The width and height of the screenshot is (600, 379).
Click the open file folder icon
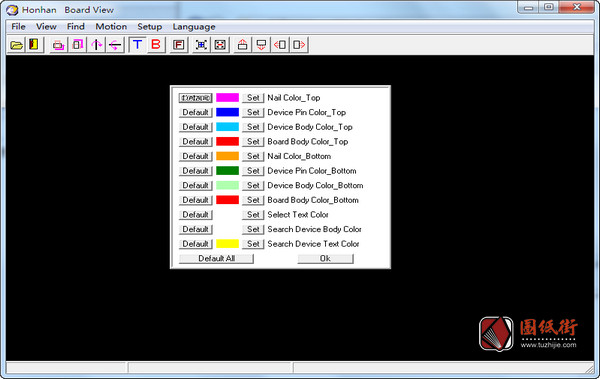click(16, 45)
